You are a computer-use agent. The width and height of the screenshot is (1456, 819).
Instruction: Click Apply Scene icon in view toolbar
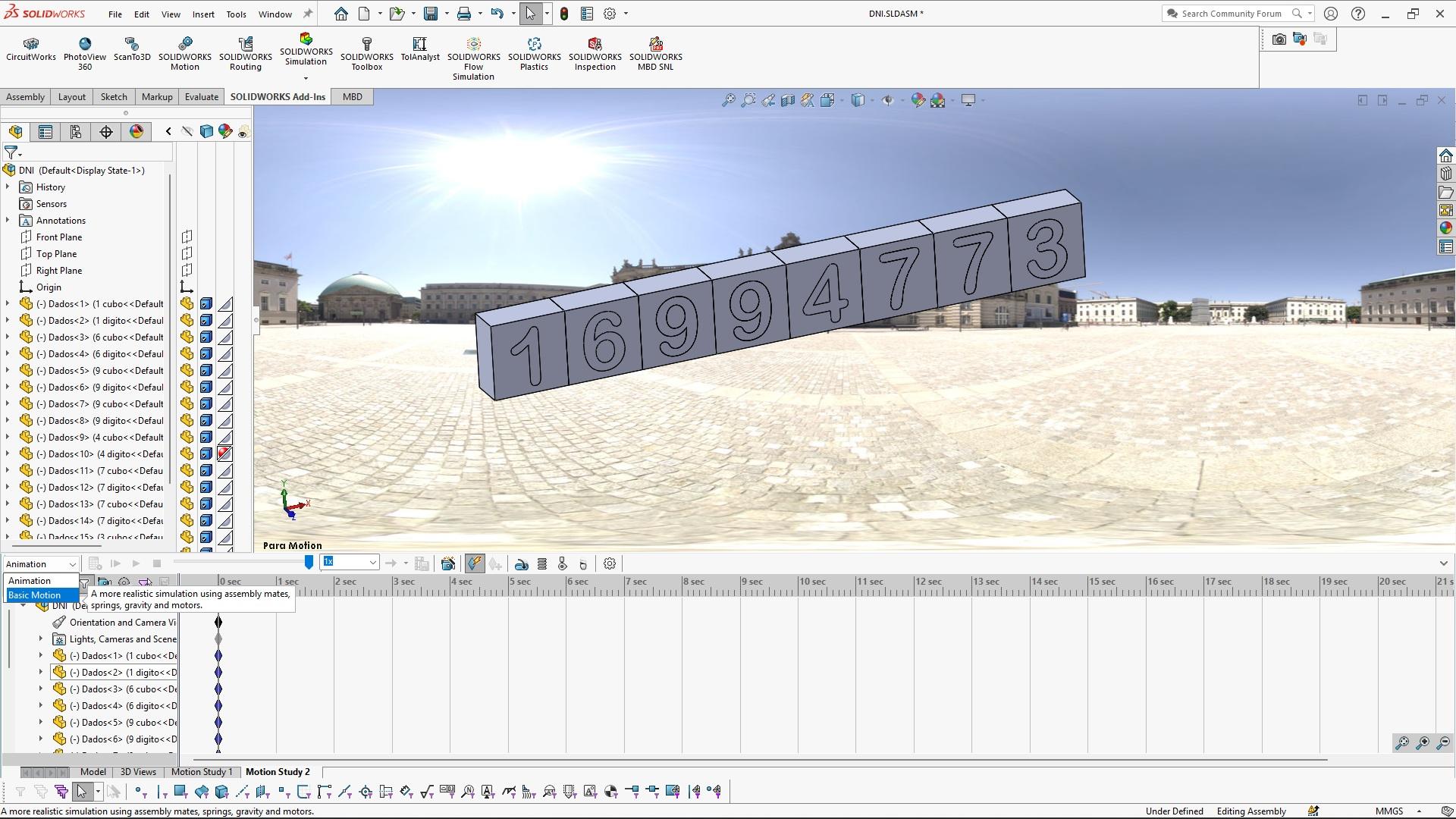pyautogui.click(x=938, y=100)
